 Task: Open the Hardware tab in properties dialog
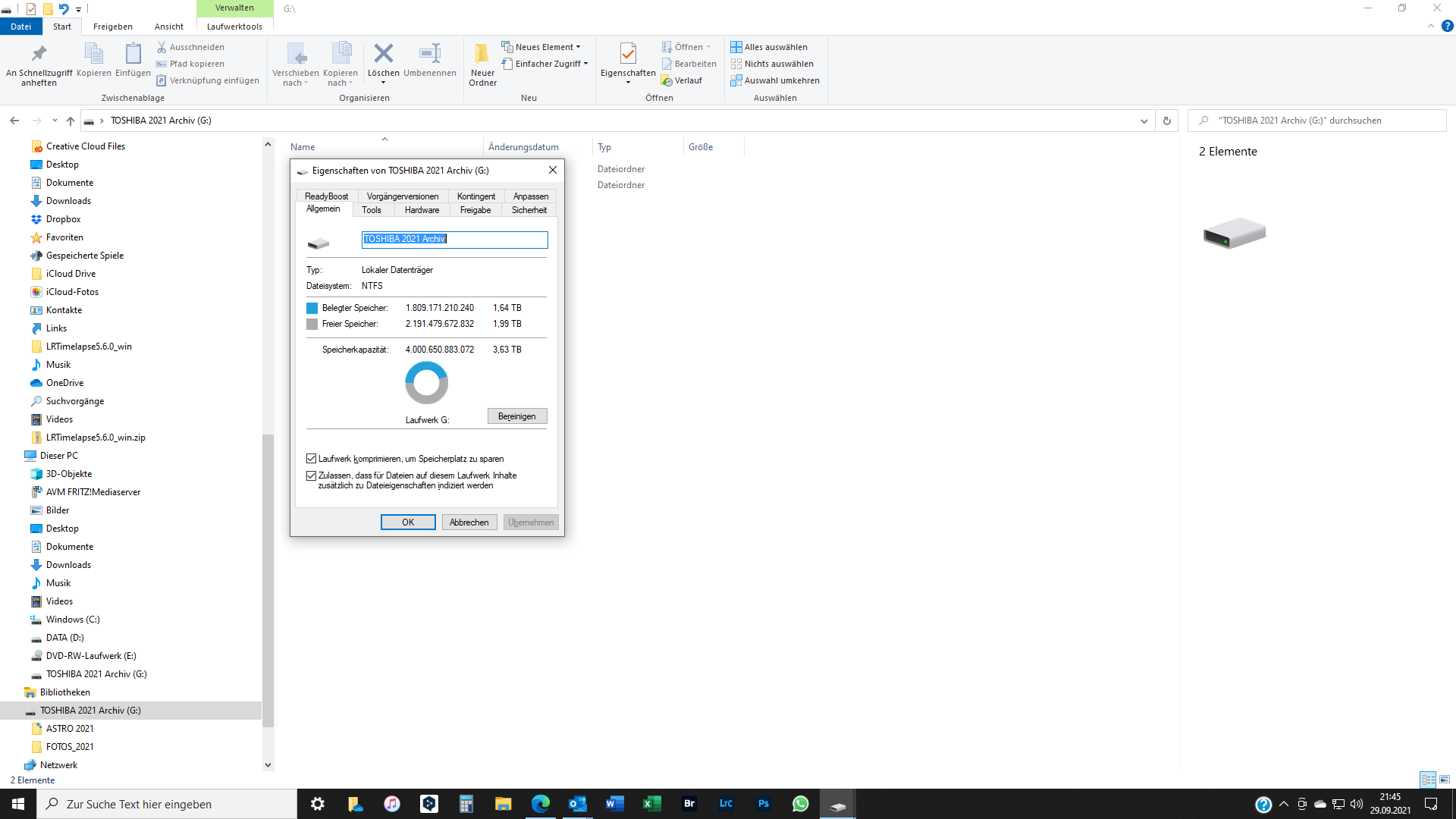point(422,210)
